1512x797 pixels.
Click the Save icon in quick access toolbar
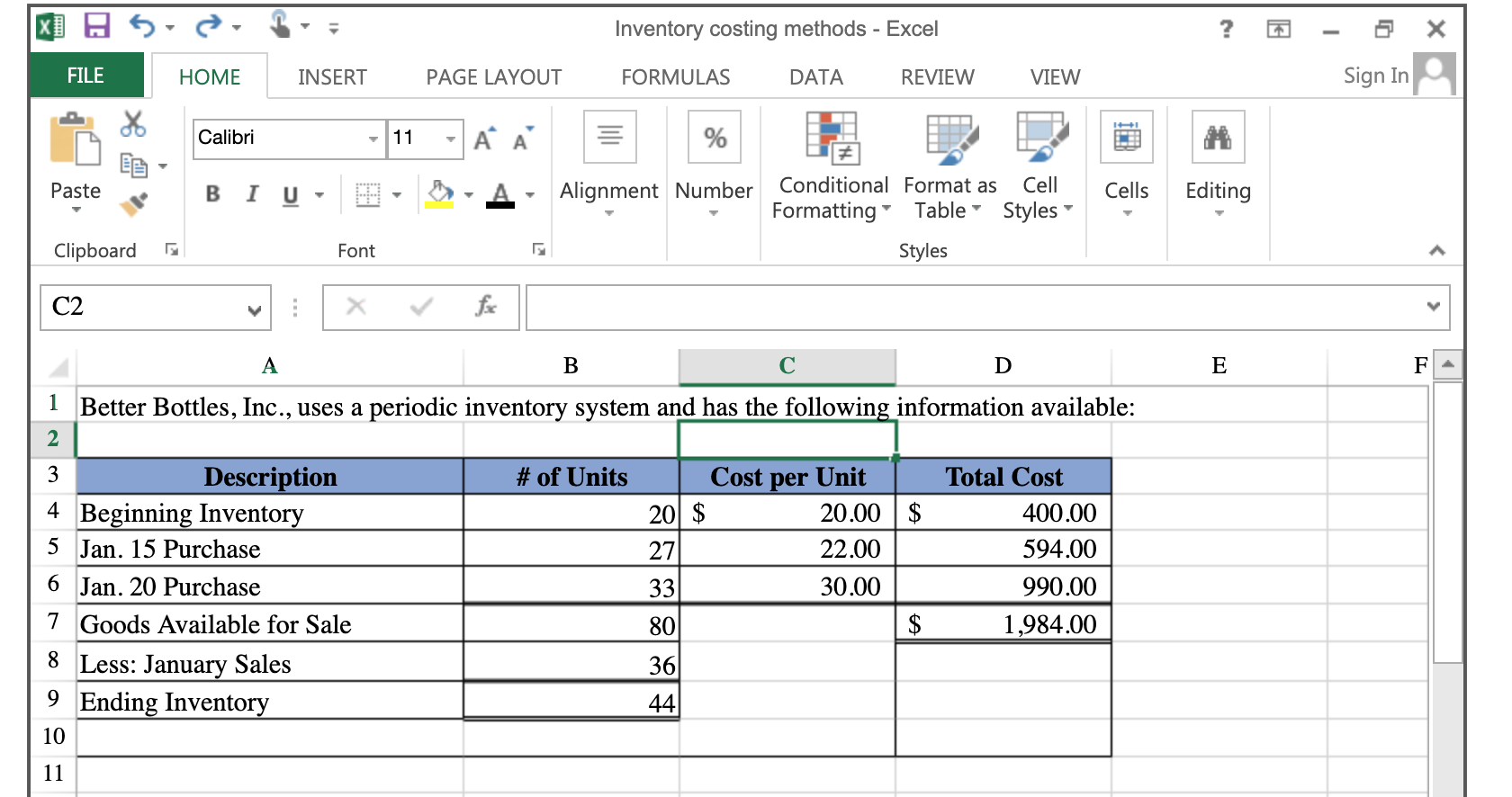click(x=97, y=26)
